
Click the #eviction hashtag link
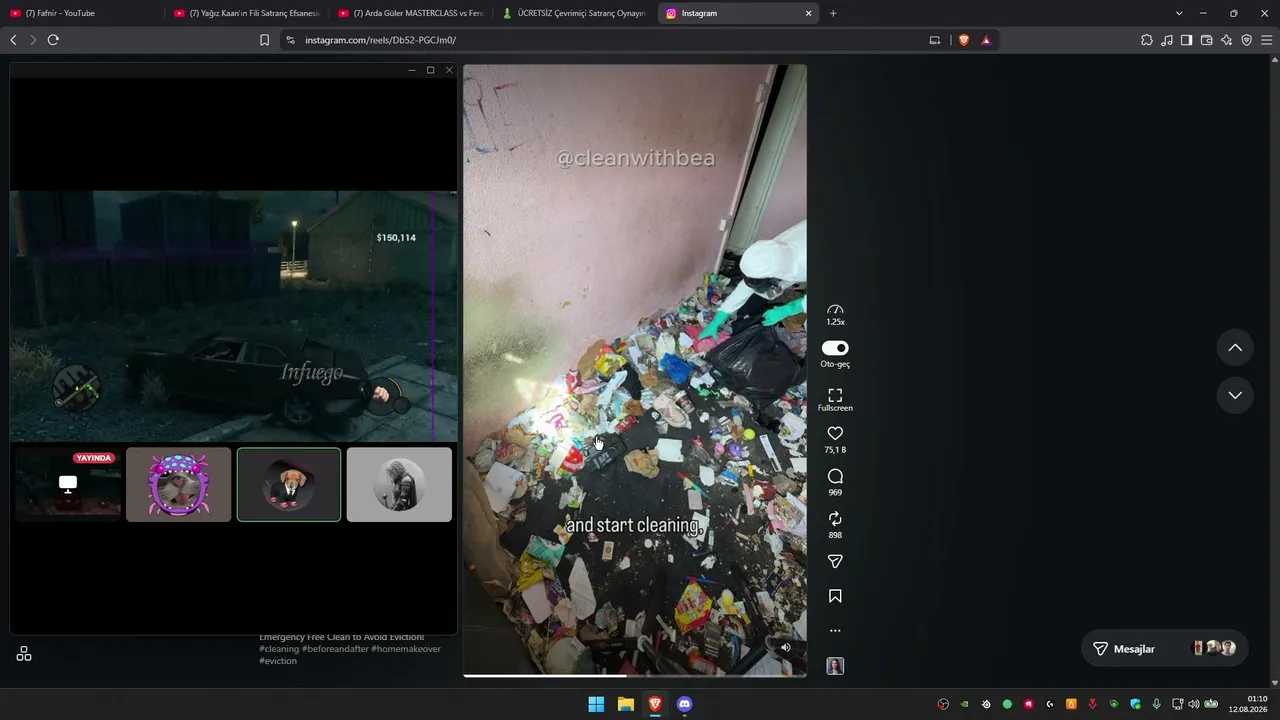pyautogui.click(x=278, y=661)
